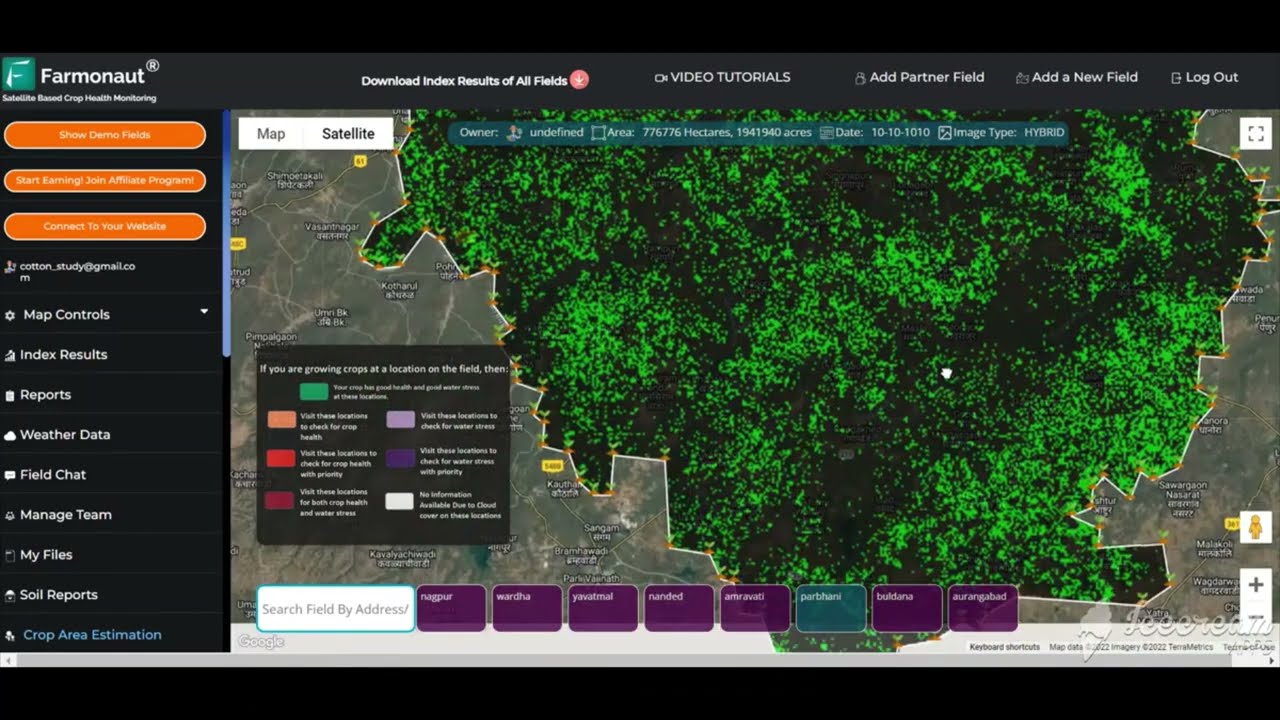Viewport: 1280px width, 720px height.
Task: Select the nagpur field tile
Action: [451, 608]
